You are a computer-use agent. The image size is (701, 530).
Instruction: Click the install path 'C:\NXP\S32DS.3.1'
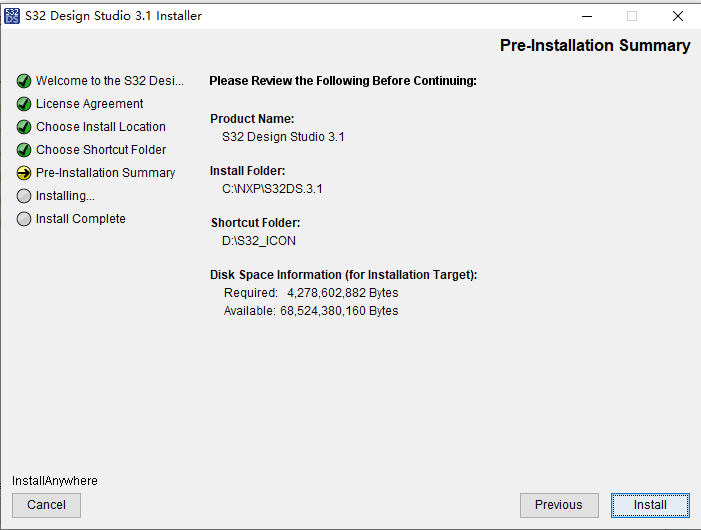coord(272,189)
